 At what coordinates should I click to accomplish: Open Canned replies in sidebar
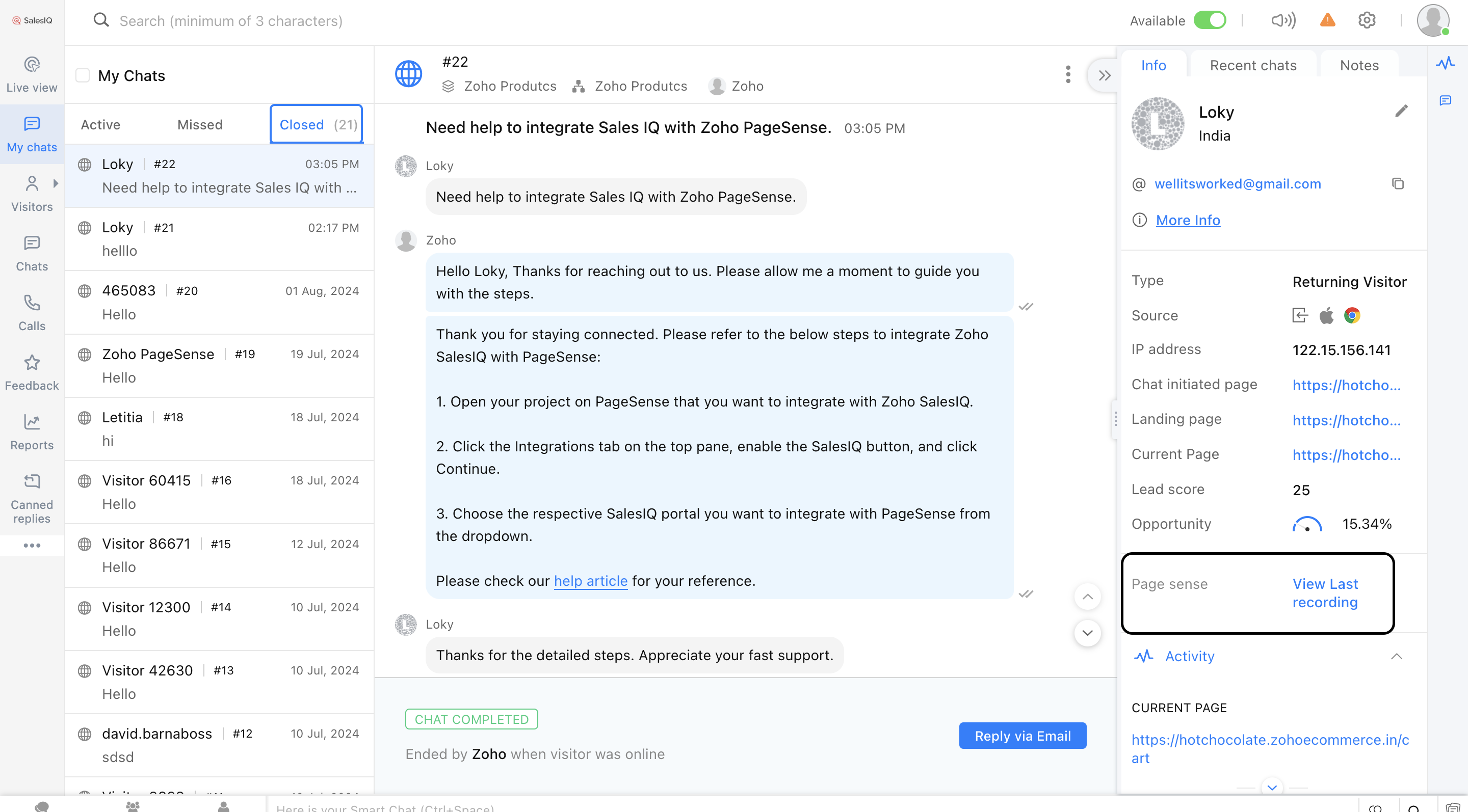(x=32, y=499)
